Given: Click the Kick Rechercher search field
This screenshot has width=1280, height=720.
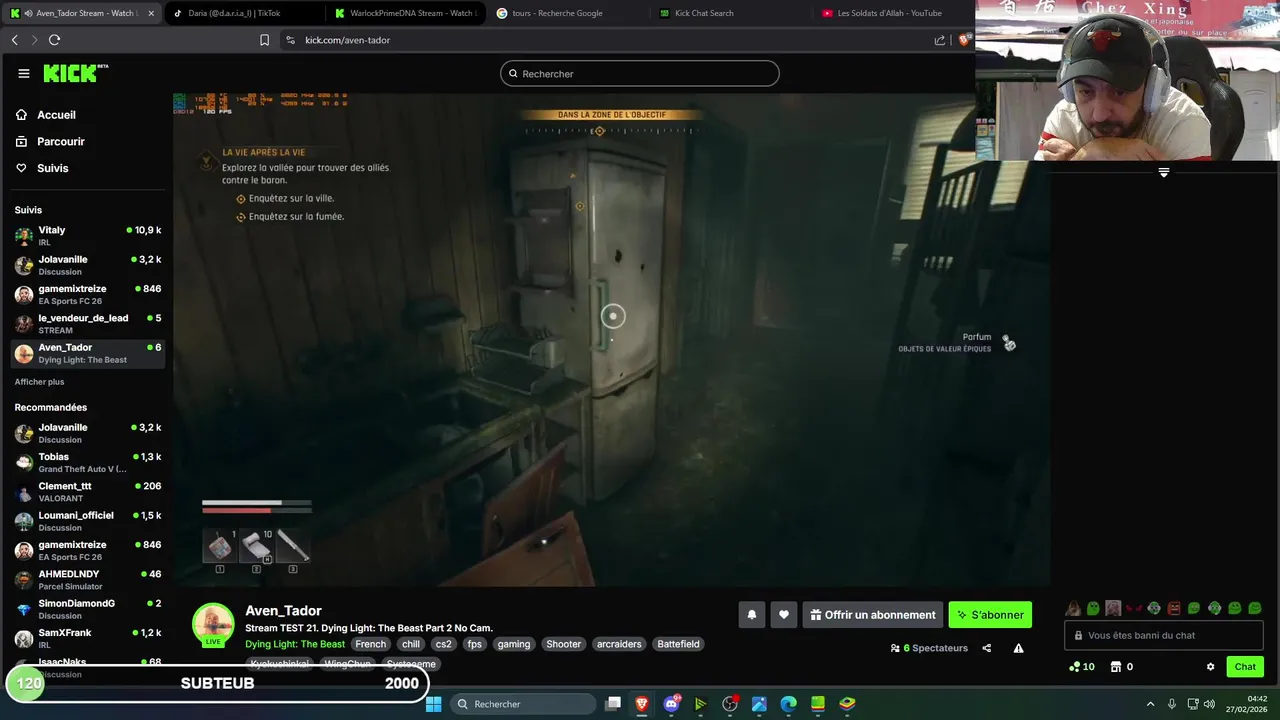Looking at the screenshot, I should click(640, 74).
